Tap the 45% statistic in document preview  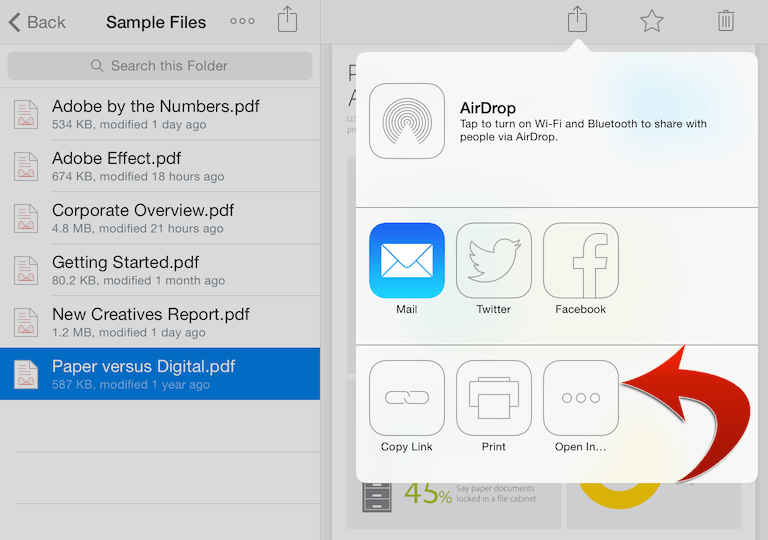coord(428,493)
